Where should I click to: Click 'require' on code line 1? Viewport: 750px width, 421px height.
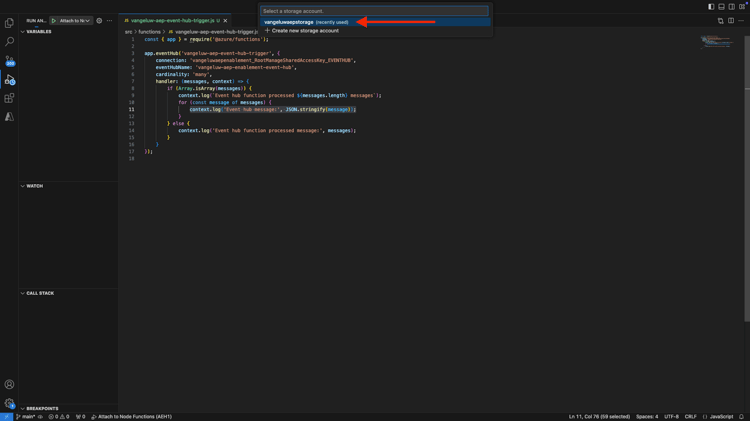point(199,39)
